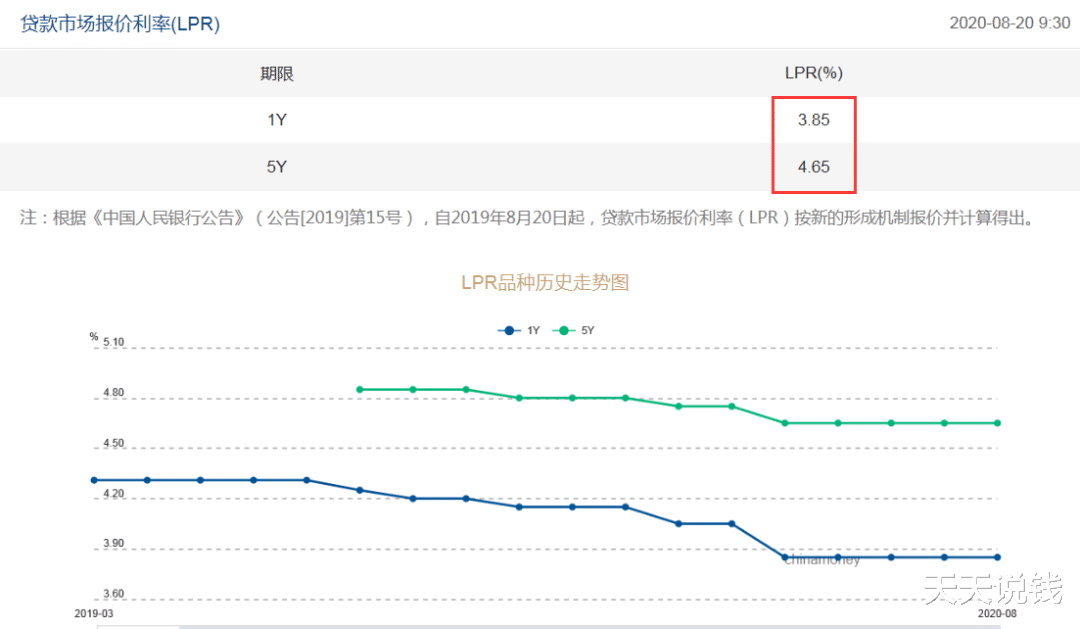1080x629 pixels.
Task: Click the LPR品种历史走势图 chart title
Action: (545, 282)
